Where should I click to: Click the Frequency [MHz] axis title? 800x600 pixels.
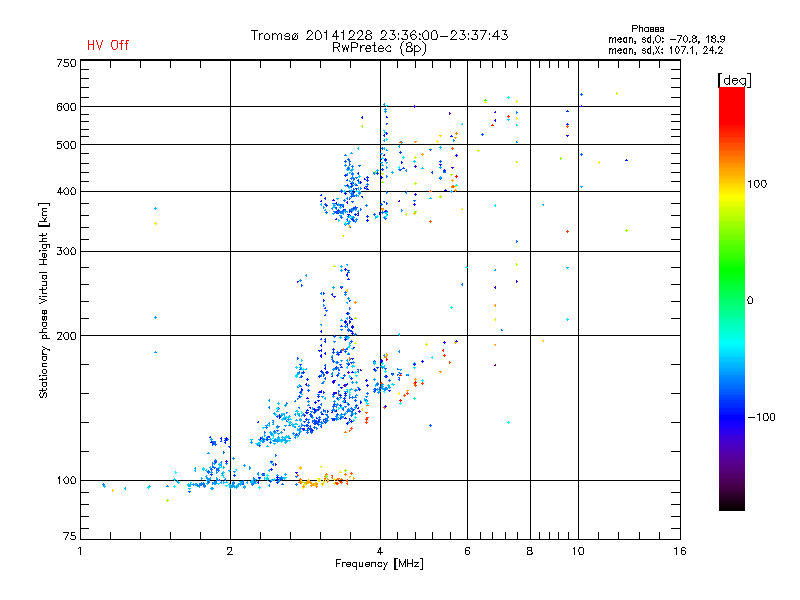click(379, 564)
